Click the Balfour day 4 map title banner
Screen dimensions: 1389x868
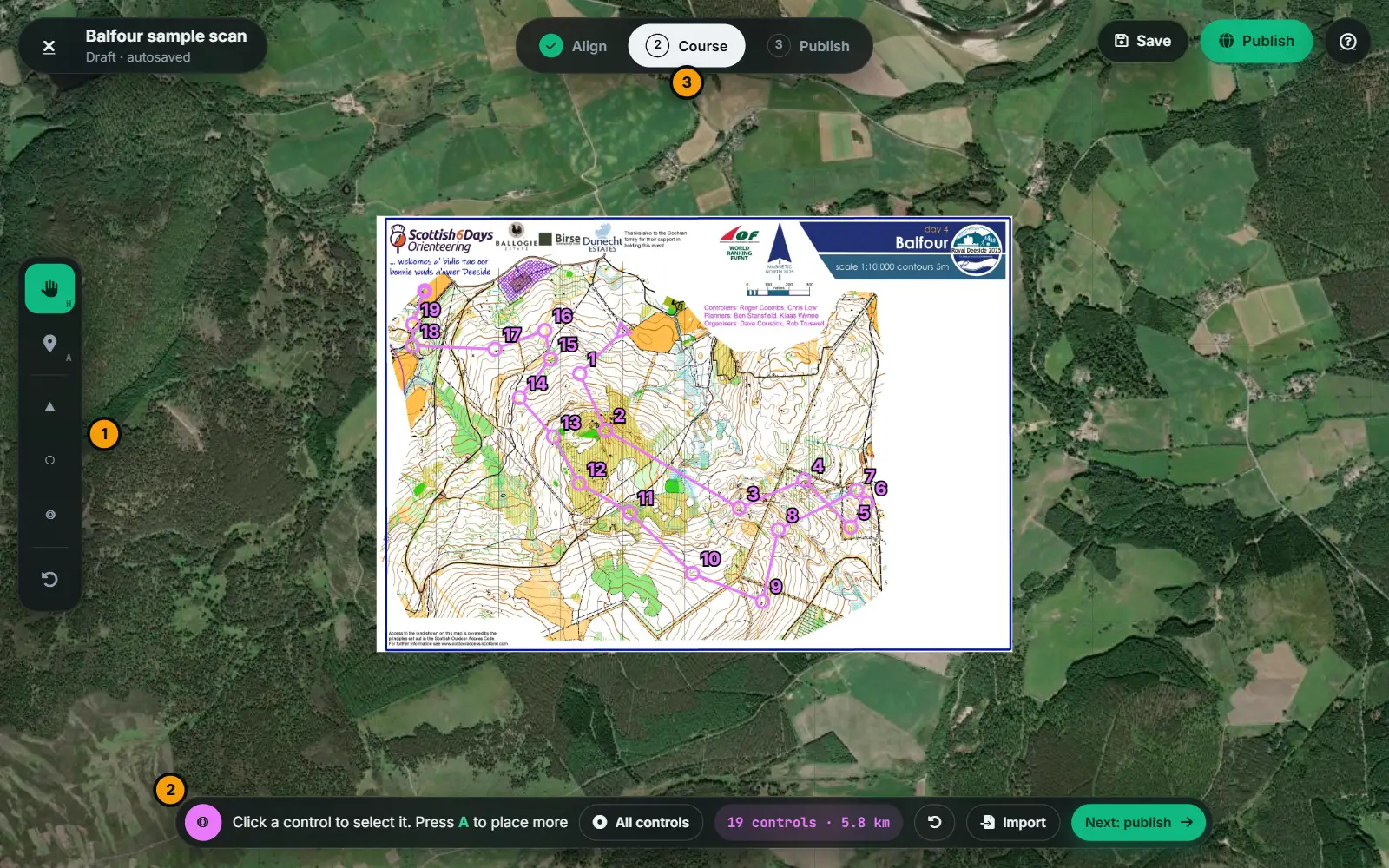(x=903, y=250)
